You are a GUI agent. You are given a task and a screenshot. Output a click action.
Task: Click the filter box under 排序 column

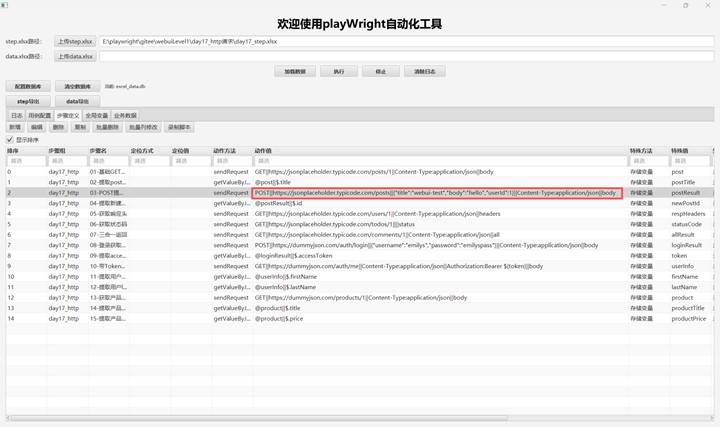pyautogui.click(x=26, y=161)
